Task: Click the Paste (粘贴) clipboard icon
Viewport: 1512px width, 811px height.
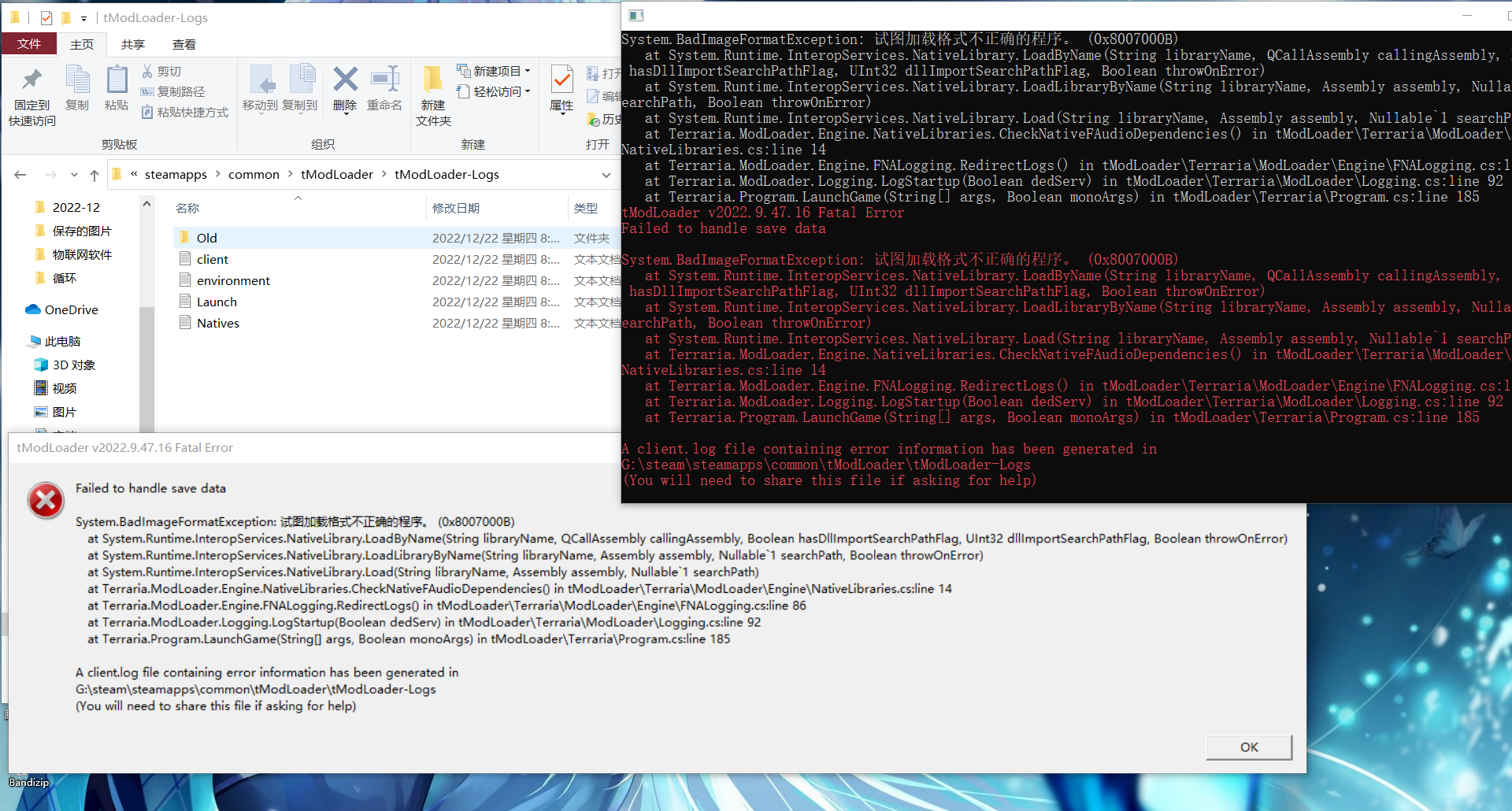Action: pyautogui.click(x=117, y=80)
